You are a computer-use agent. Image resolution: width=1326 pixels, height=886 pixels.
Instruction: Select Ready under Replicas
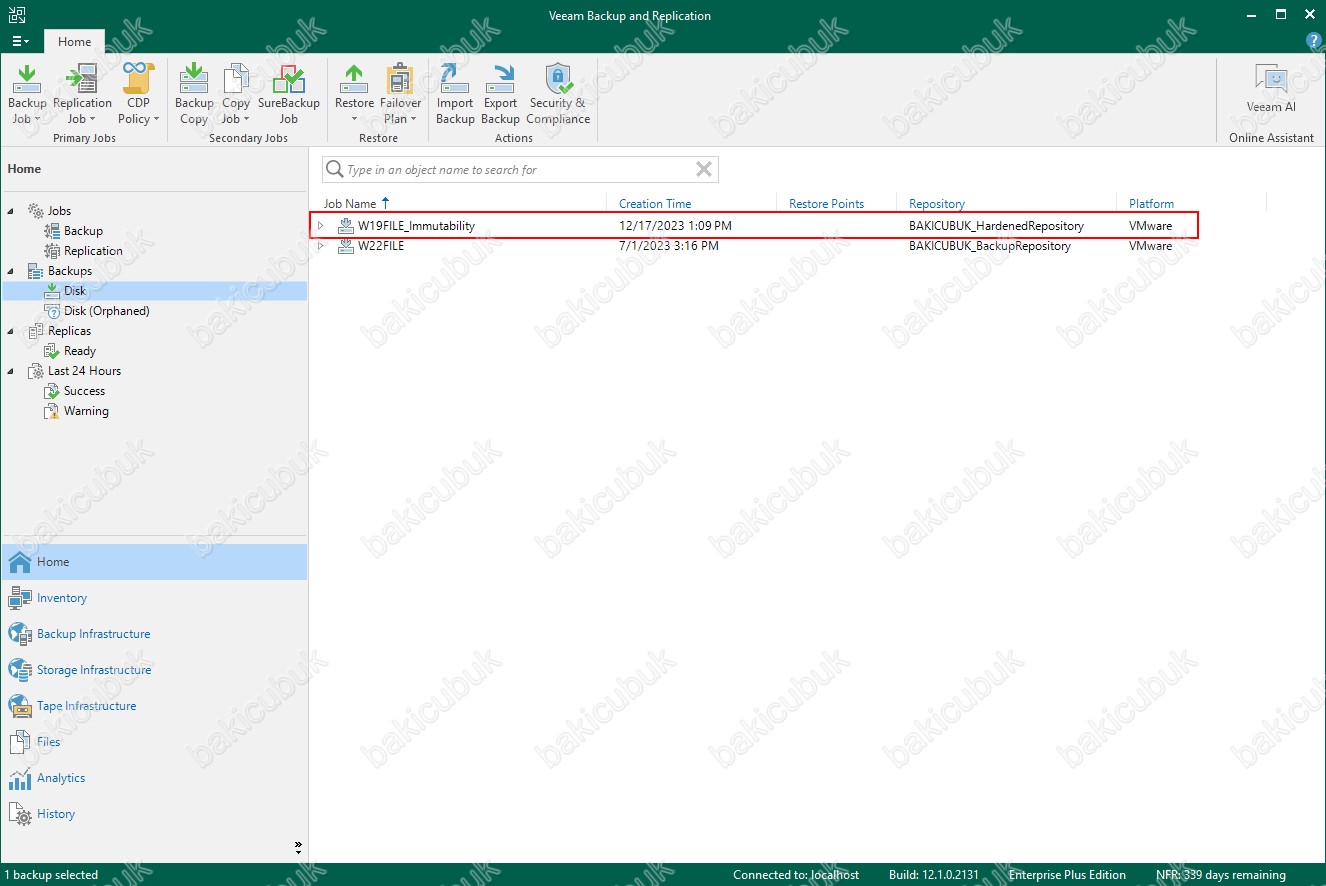79,351
